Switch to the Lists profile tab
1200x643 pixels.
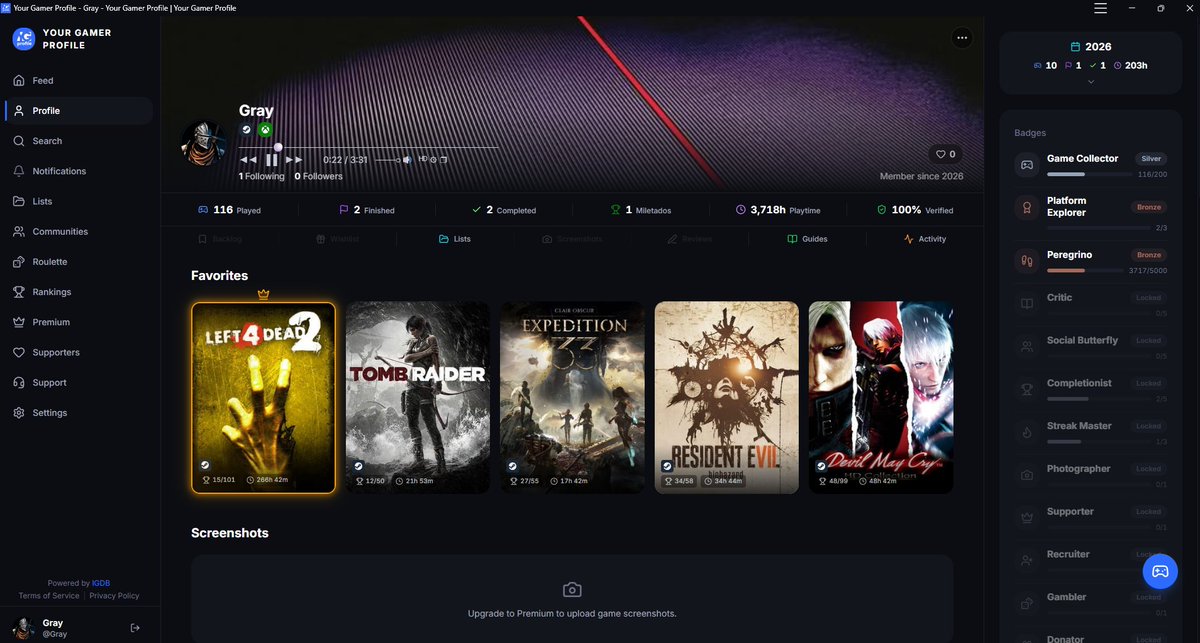455,239
